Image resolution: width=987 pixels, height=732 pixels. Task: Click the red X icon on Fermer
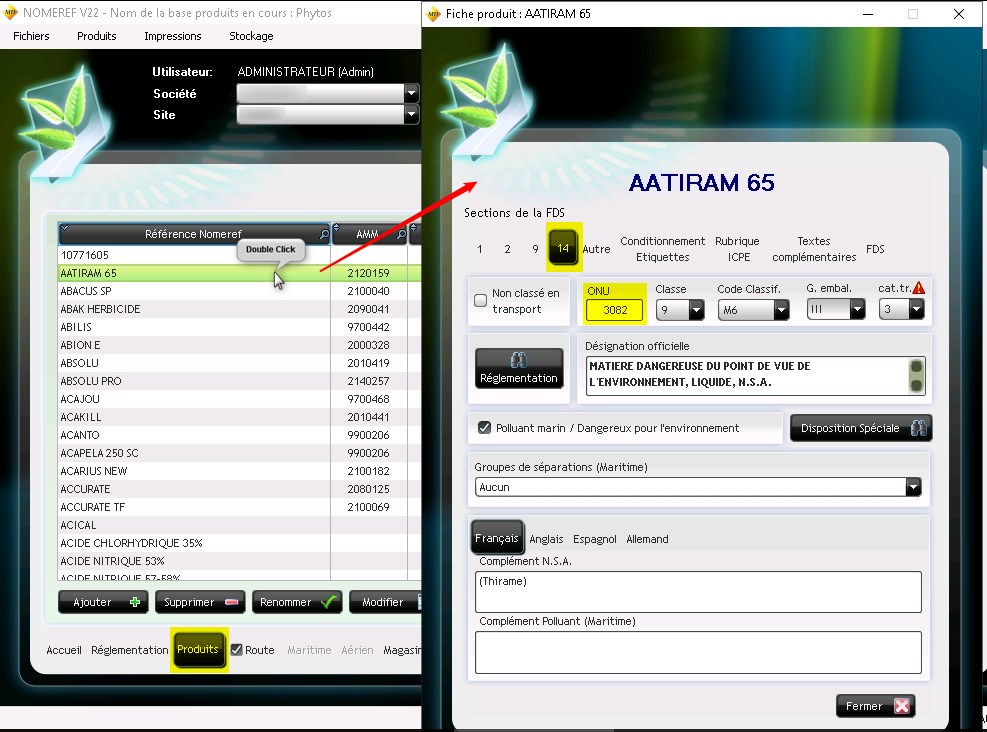901,706
